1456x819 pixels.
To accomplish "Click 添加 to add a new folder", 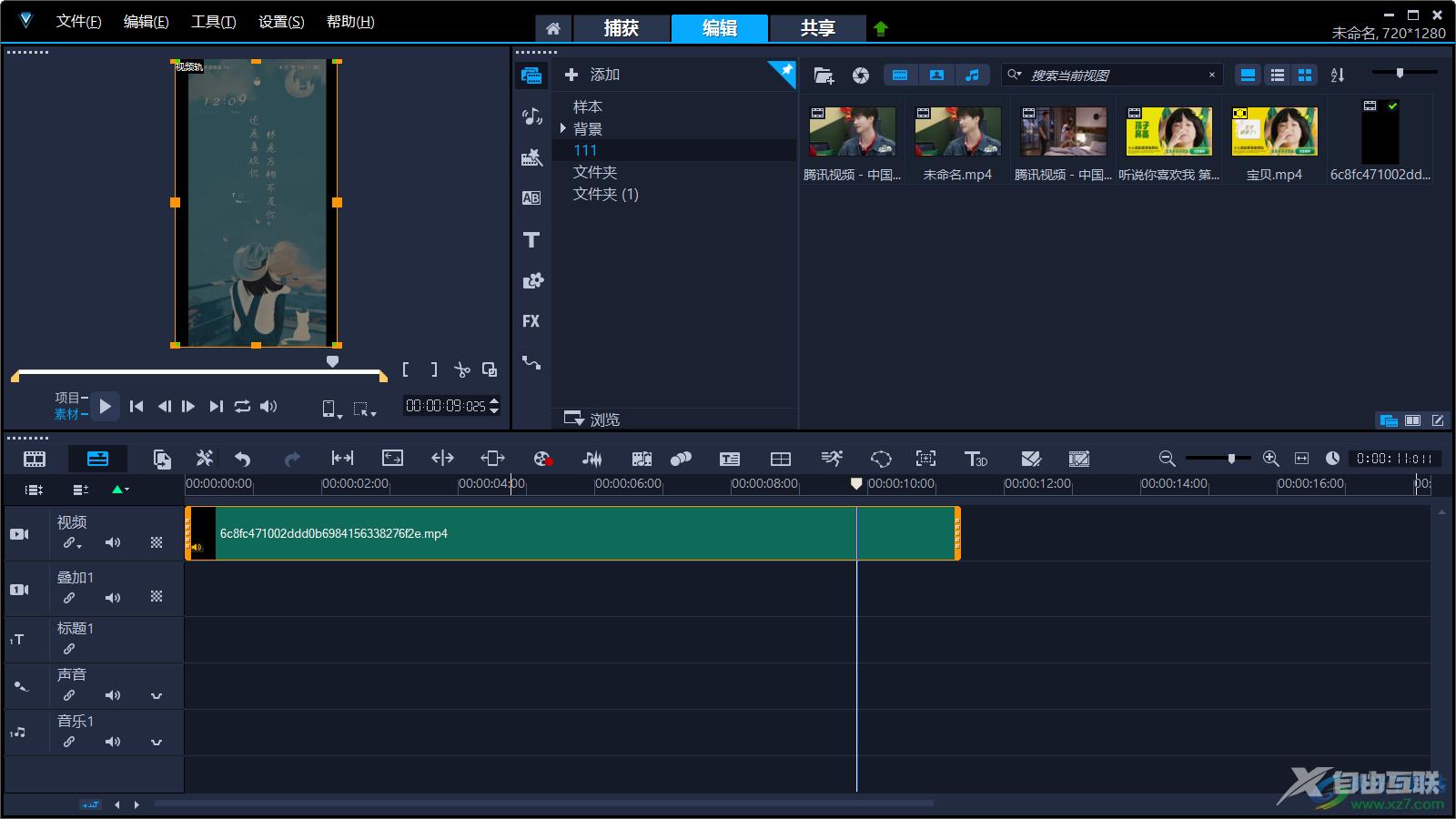I will 592,75.
